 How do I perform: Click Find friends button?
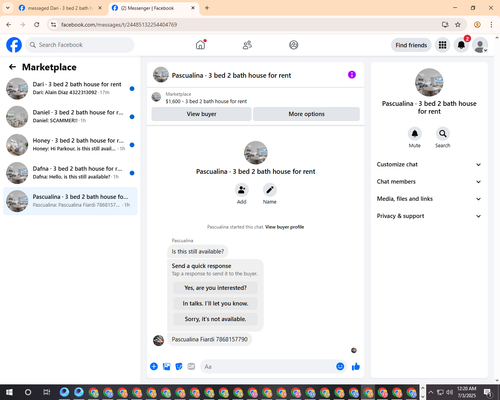pyautogui.click(x=411, y=45)
